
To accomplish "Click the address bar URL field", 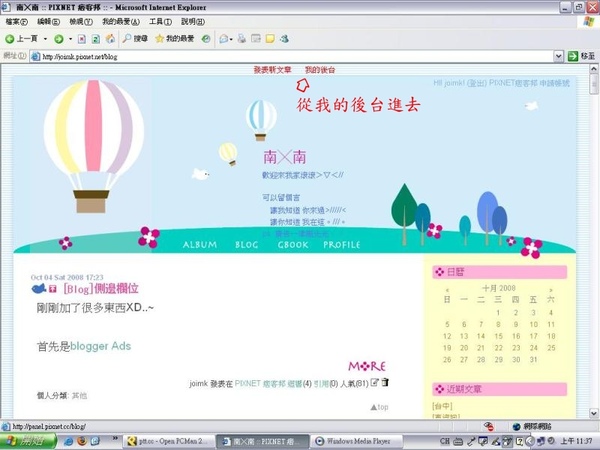I will [x=292, y=57].
